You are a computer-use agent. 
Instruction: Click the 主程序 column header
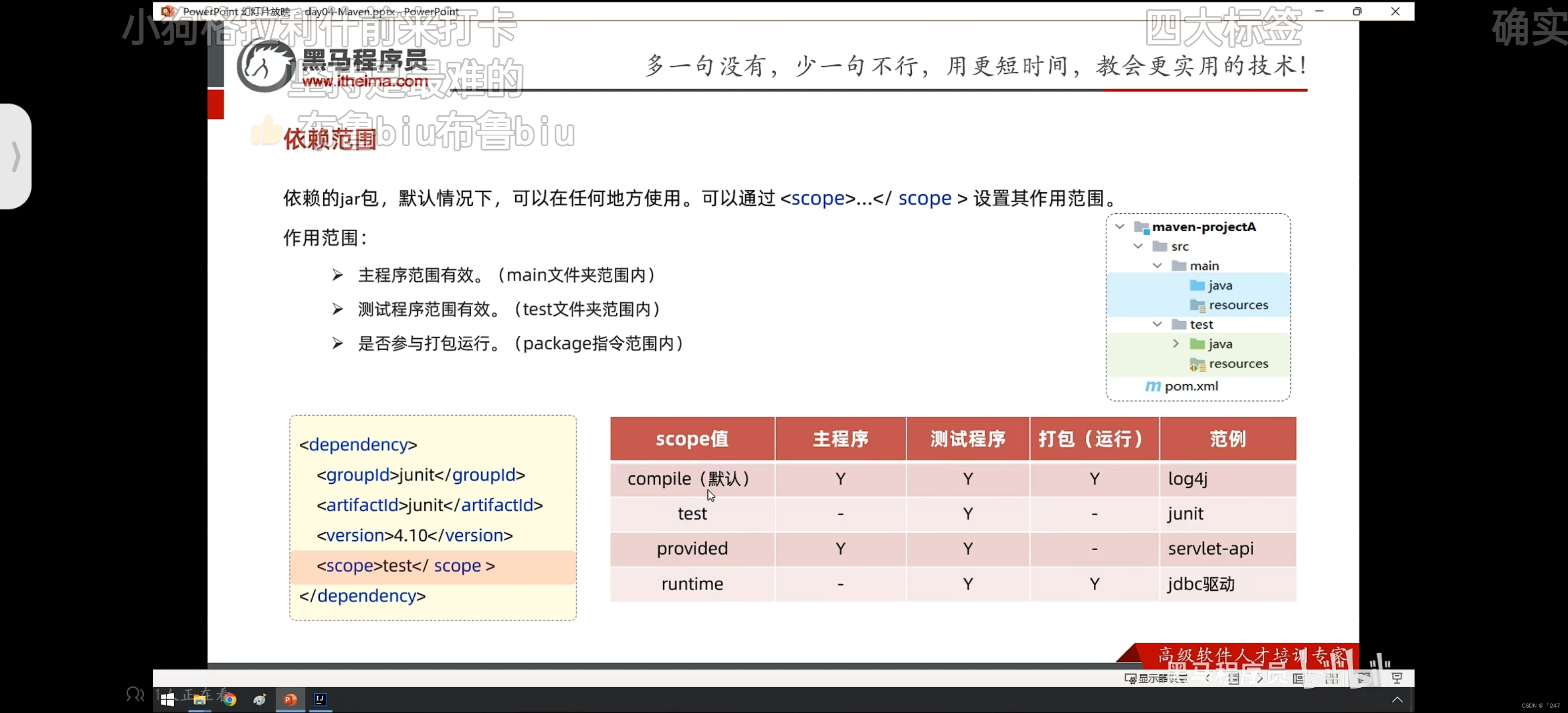(840, 438)
